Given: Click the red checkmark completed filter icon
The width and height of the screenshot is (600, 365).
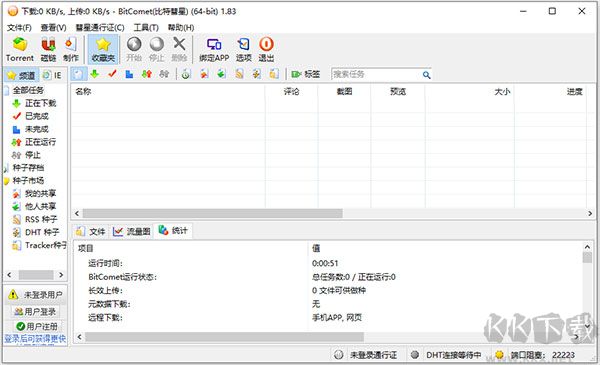Looking at the screenshot, I should pos(112,74).
